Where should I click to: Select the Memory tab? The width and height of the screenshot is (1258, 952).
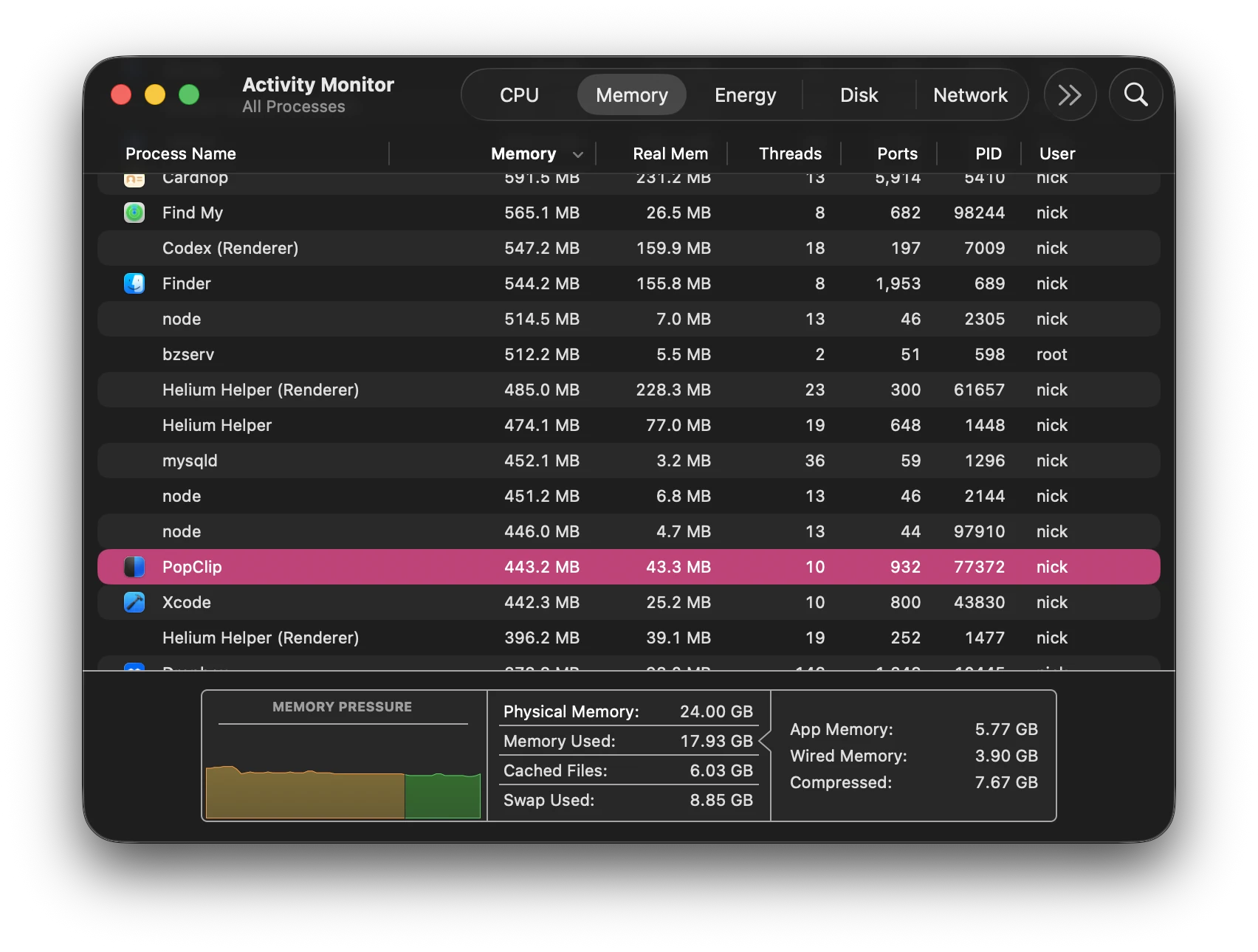[x=632, y=94]
